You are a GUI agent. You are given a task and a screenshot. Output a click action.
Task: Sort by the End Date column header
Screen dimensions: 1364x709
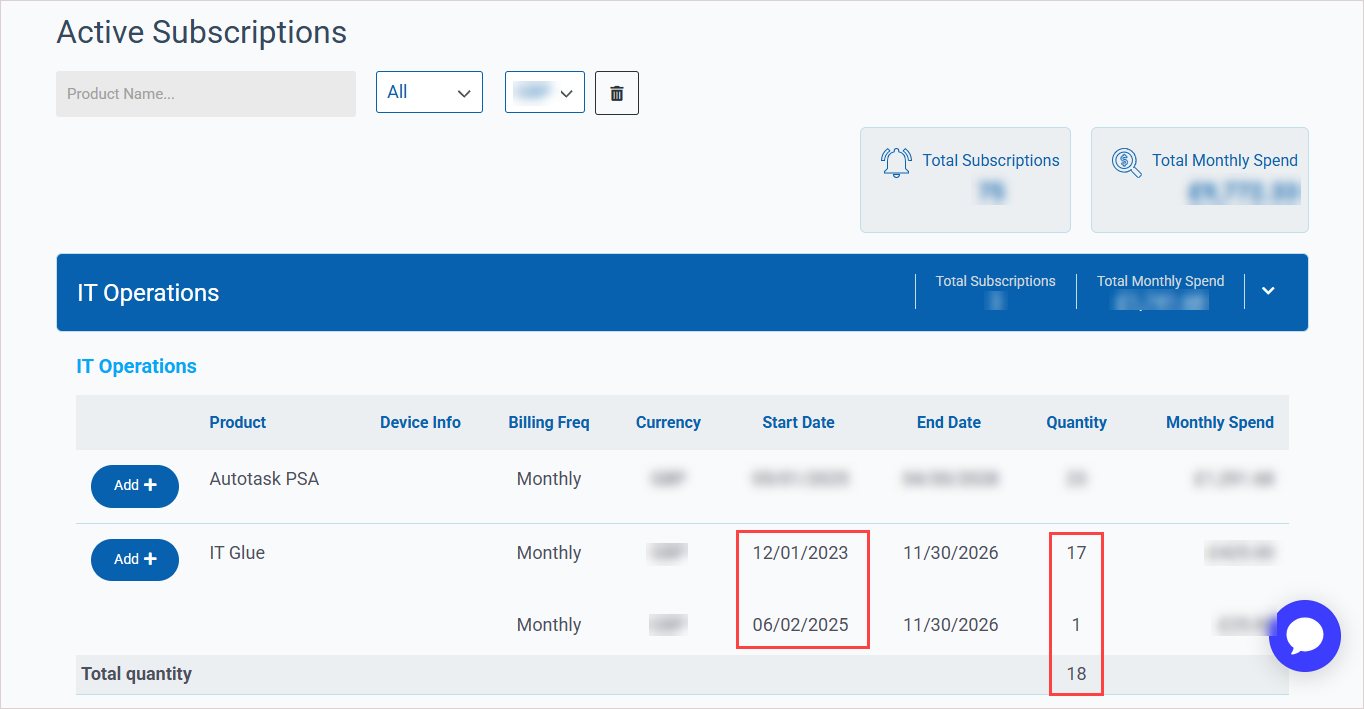pos(949,422)
